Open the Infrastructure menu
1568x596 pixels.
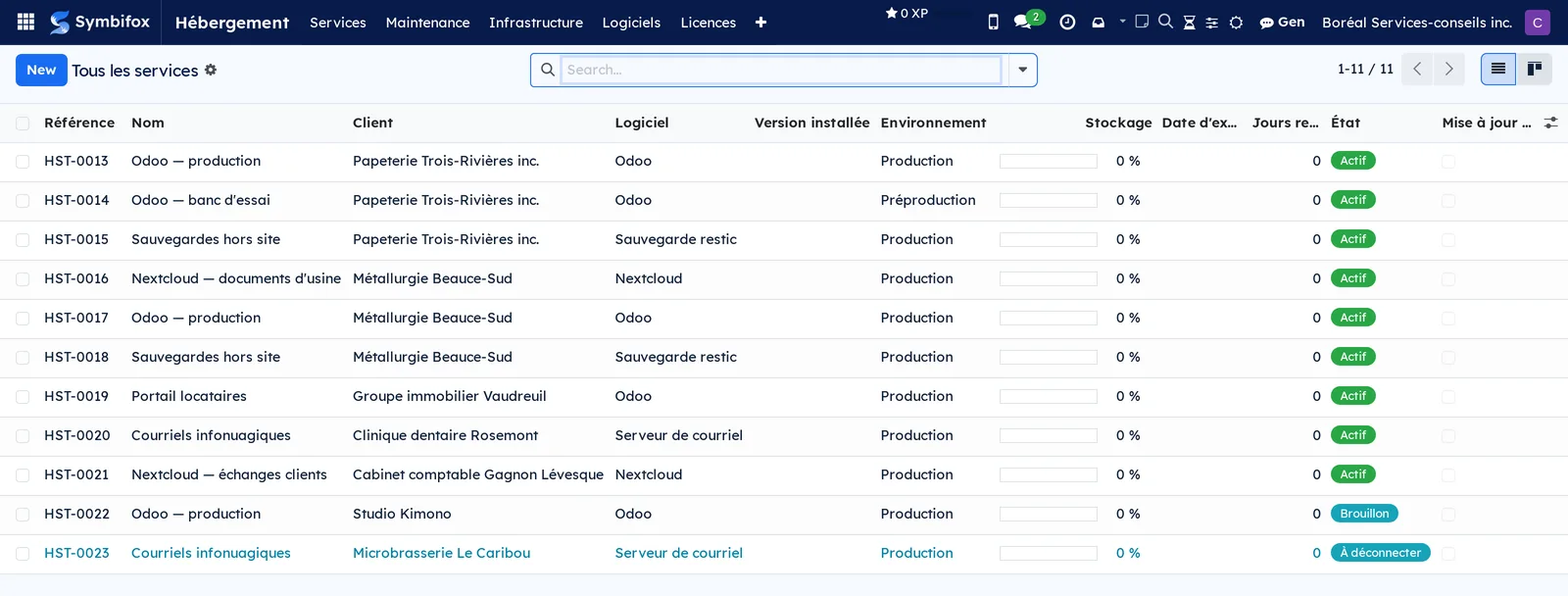point(536,22)
